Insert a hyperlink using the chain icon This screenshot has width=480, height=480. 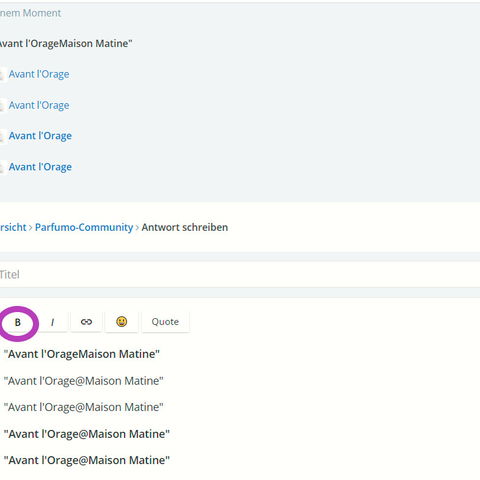coord(86,322)
